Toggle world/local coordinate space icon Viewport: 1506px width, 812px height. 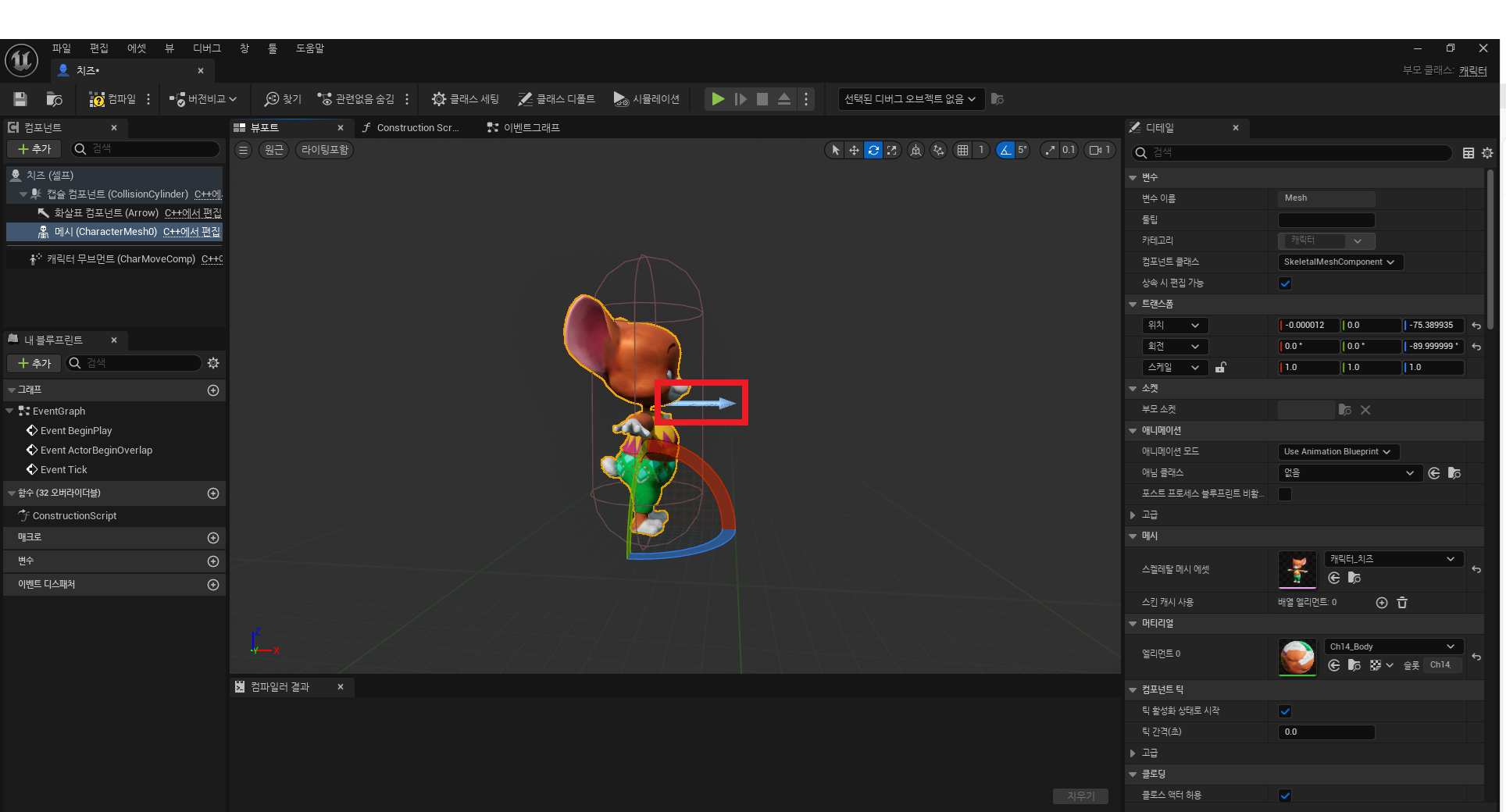(x=916, y=150)
